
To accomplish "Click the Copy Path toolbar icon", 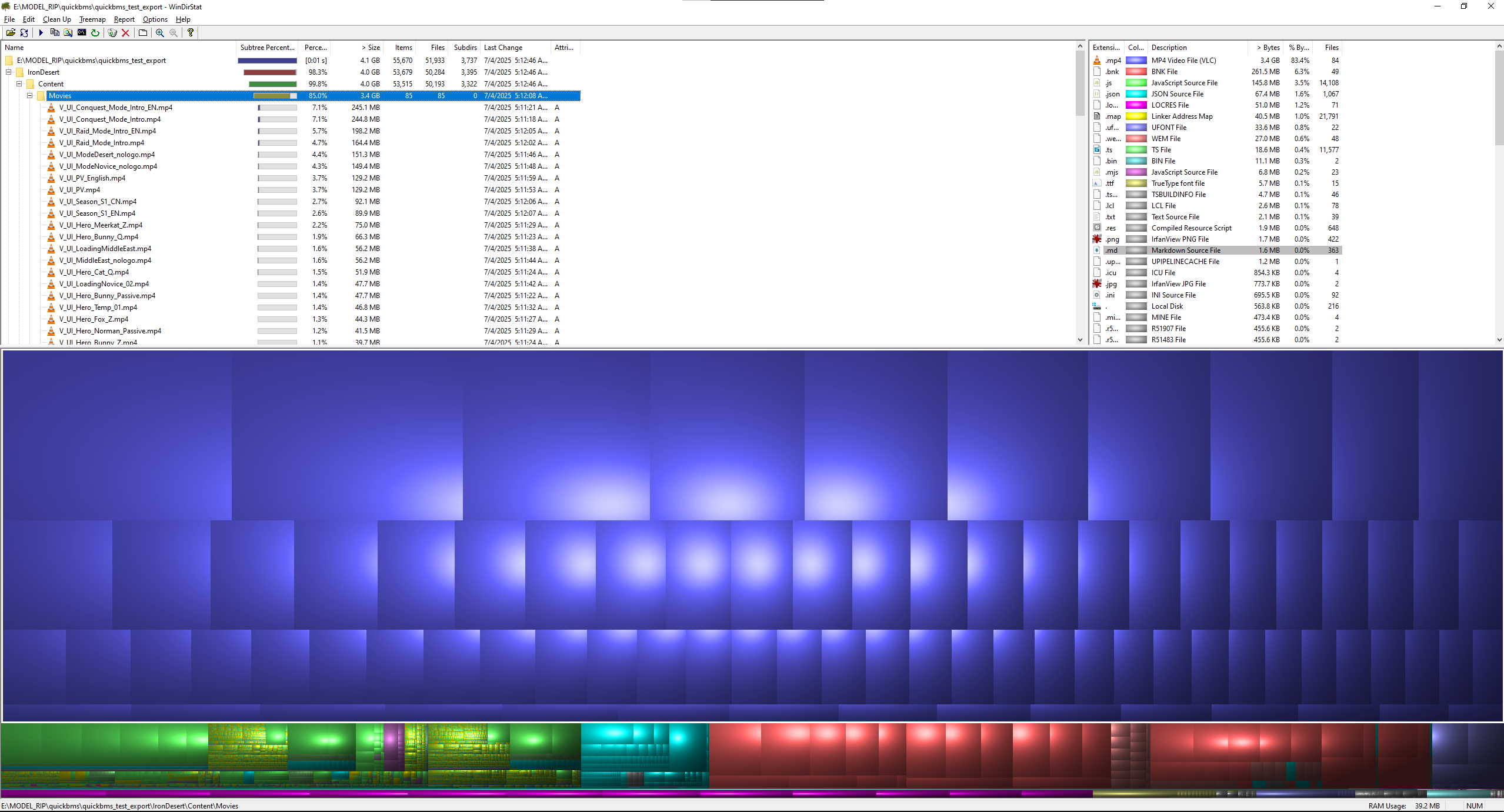I will pos(55,33).
